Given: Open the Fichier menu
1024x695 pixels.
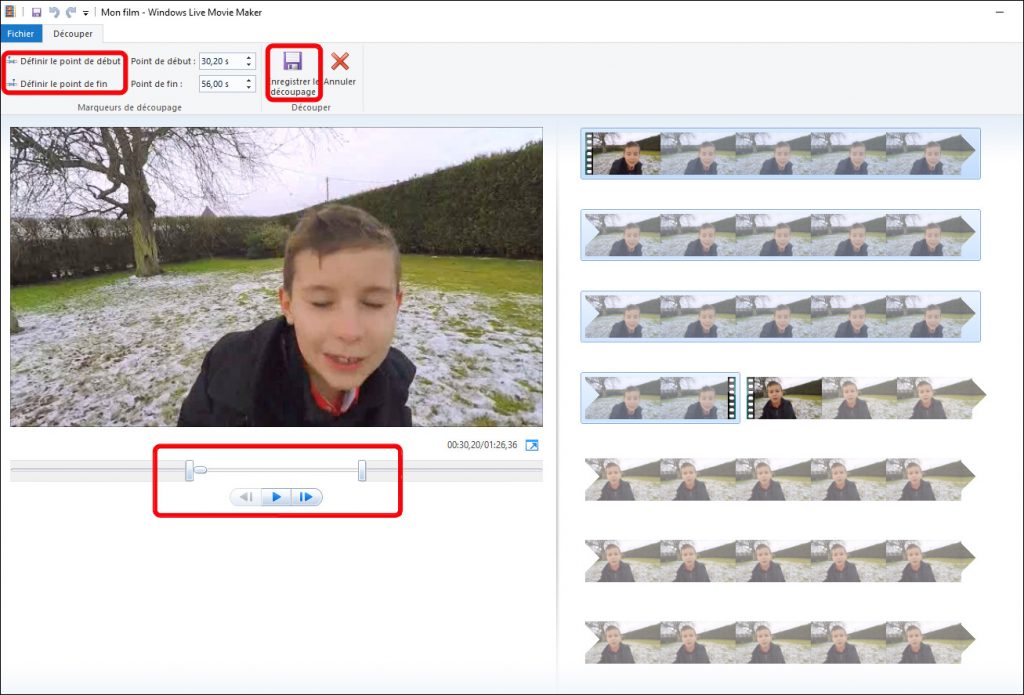Looking at the screenshot, I should pyautogui.click(x=21, y=34).
